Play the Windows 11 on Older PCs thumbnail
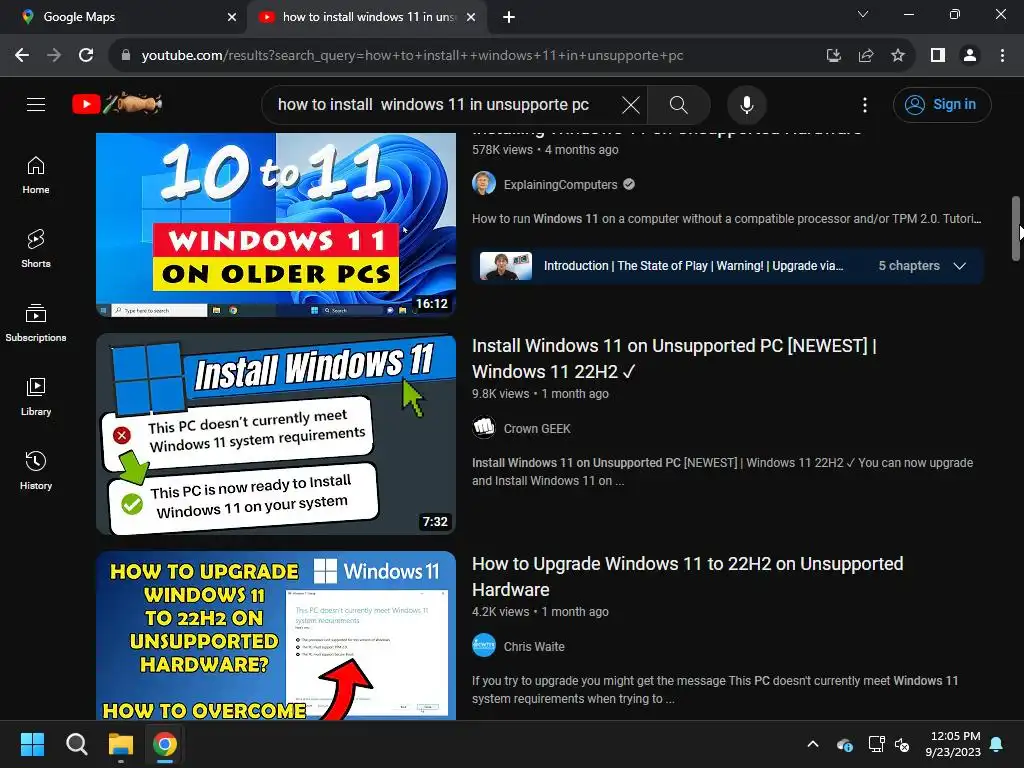Viewport: 1024px width, 768px height. pos(276,225)
